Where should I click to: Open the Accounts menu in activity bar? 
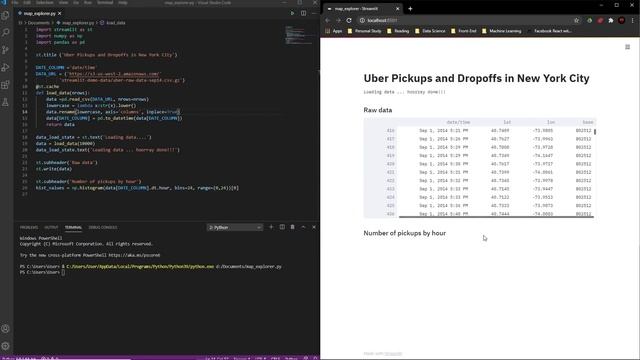[6, 329]
